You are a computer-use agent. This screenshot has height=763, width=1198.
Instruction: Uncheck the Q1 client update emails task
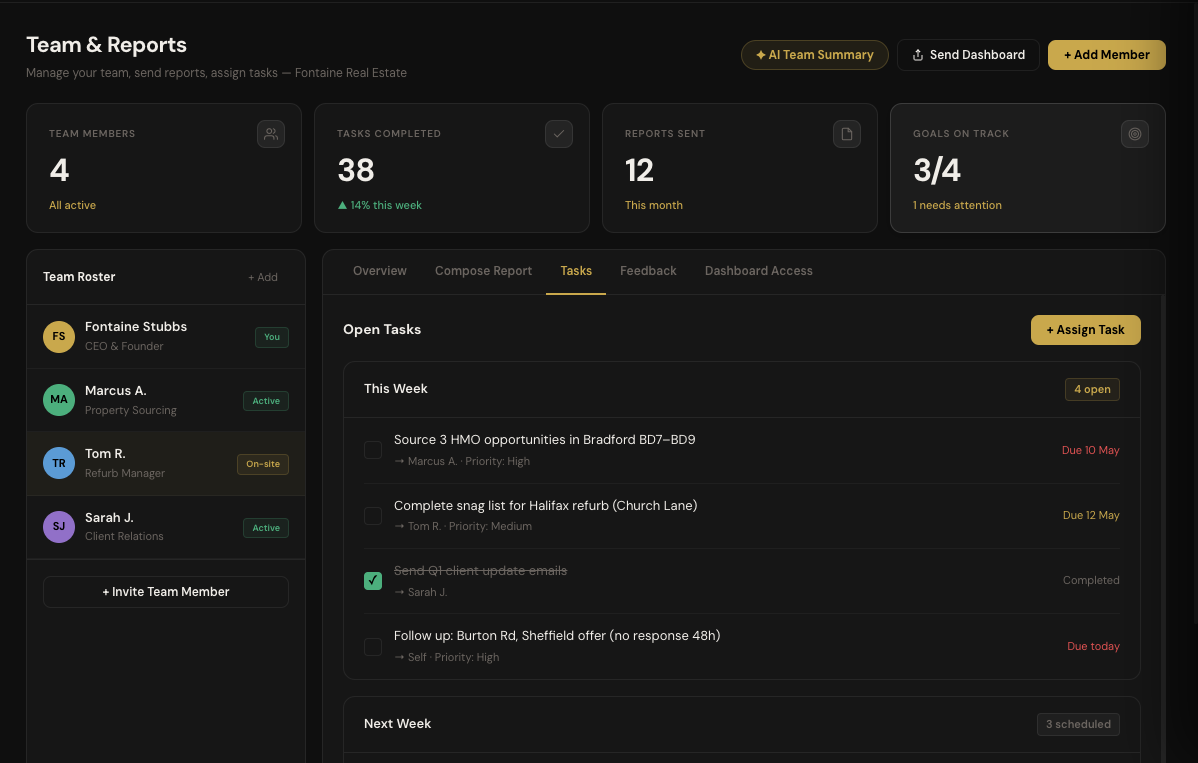(x=373, y=581)
